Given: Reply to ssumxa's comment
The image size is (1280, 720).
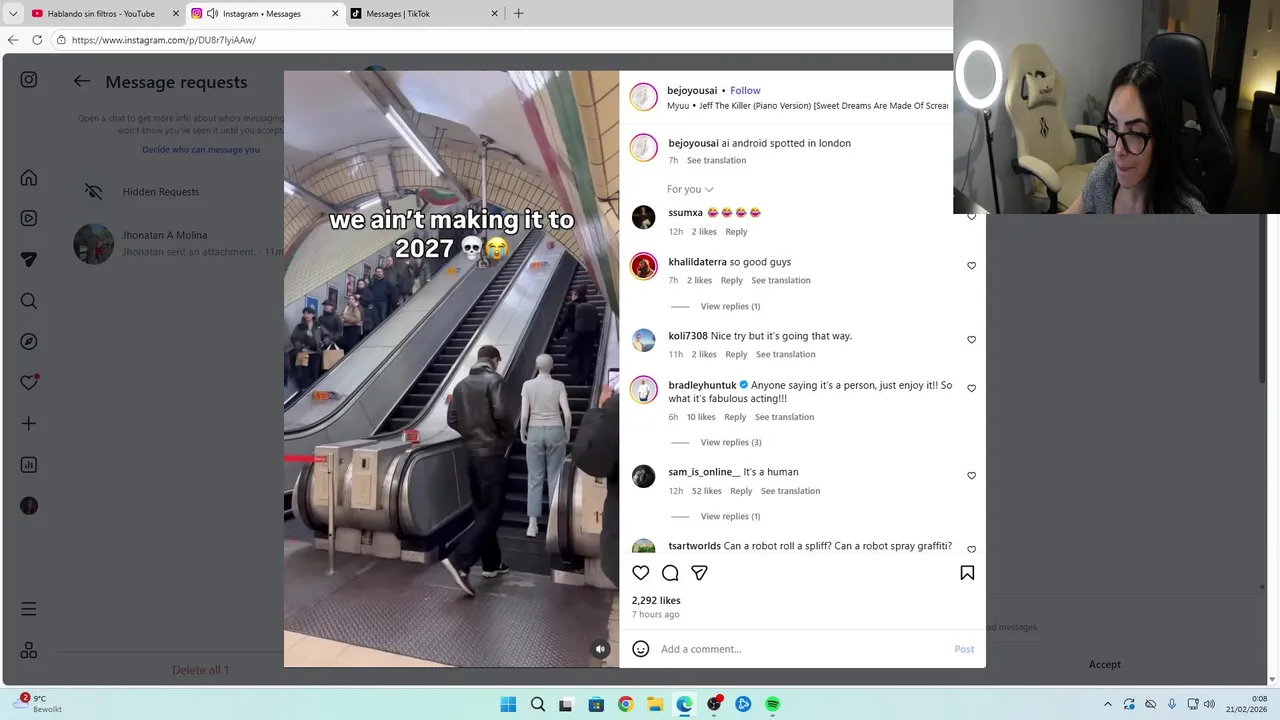Looking at the screenshot, I should click(x=736, y=232).
